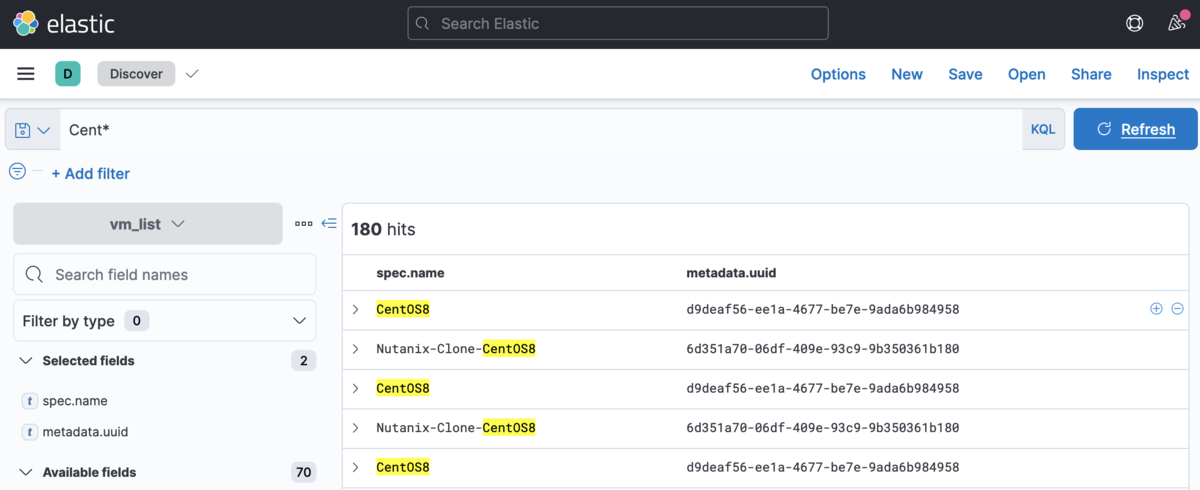
Task: Click the Add filter link
Action: [x=90, y=174]
